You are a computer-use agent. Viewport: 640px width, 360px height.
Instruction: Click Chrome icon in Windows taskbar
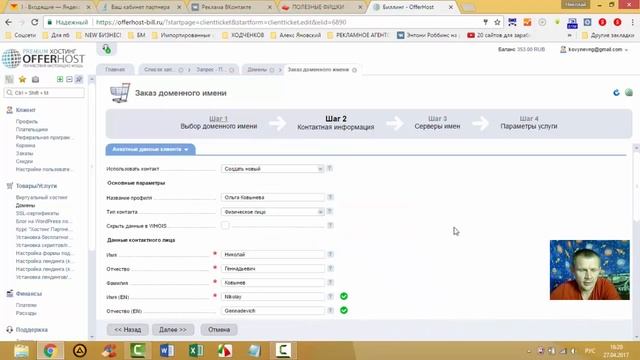tap(50, 350)
